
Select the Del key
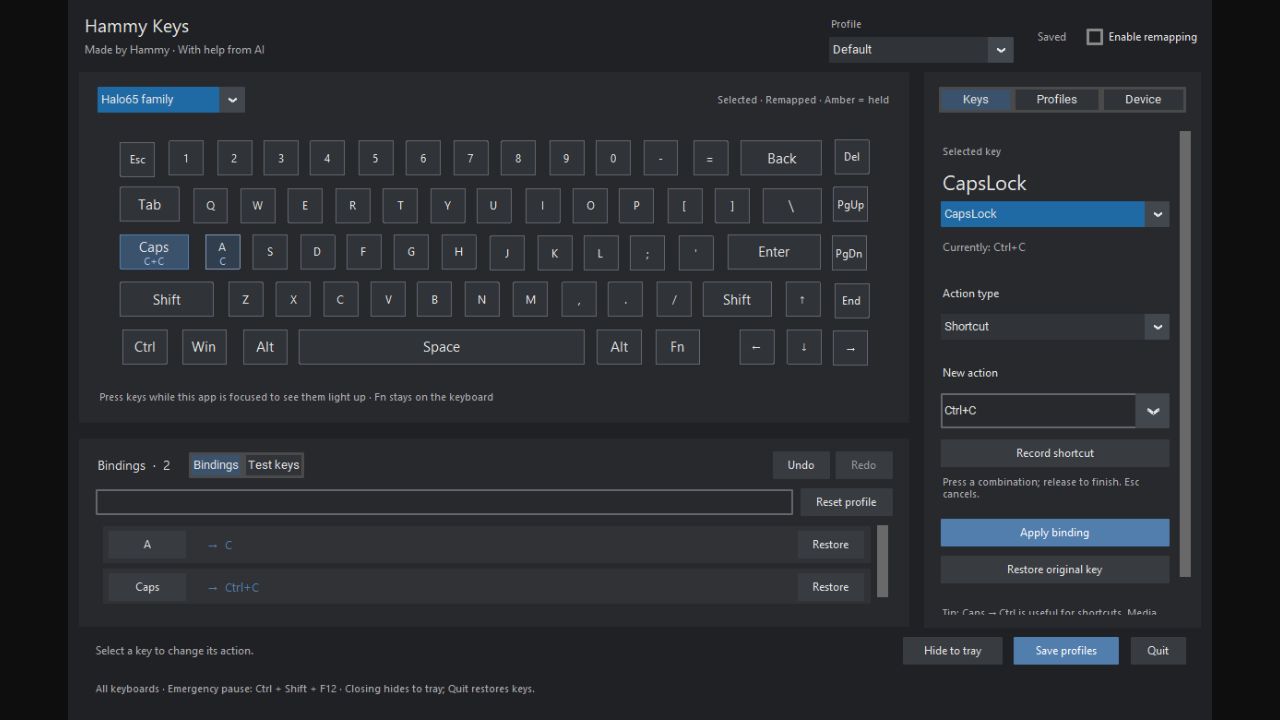pos(852,157)
